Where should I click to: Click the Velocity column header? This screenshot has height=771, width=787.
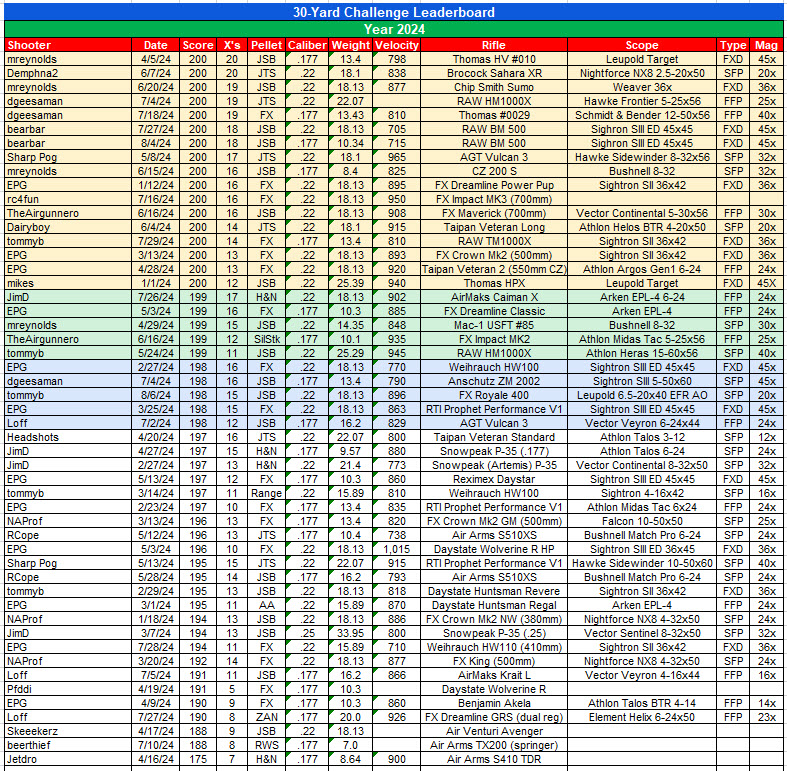coord(397,45)
